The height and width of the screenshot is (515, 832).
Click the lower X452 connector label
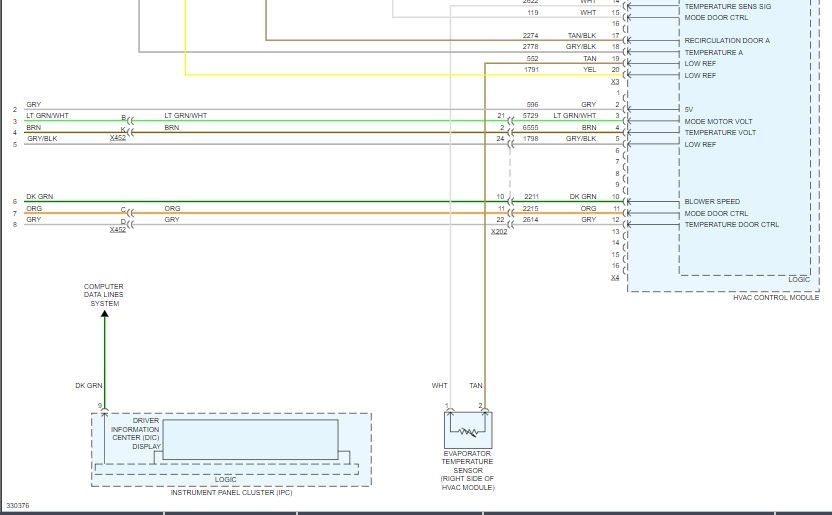[118, 229]
